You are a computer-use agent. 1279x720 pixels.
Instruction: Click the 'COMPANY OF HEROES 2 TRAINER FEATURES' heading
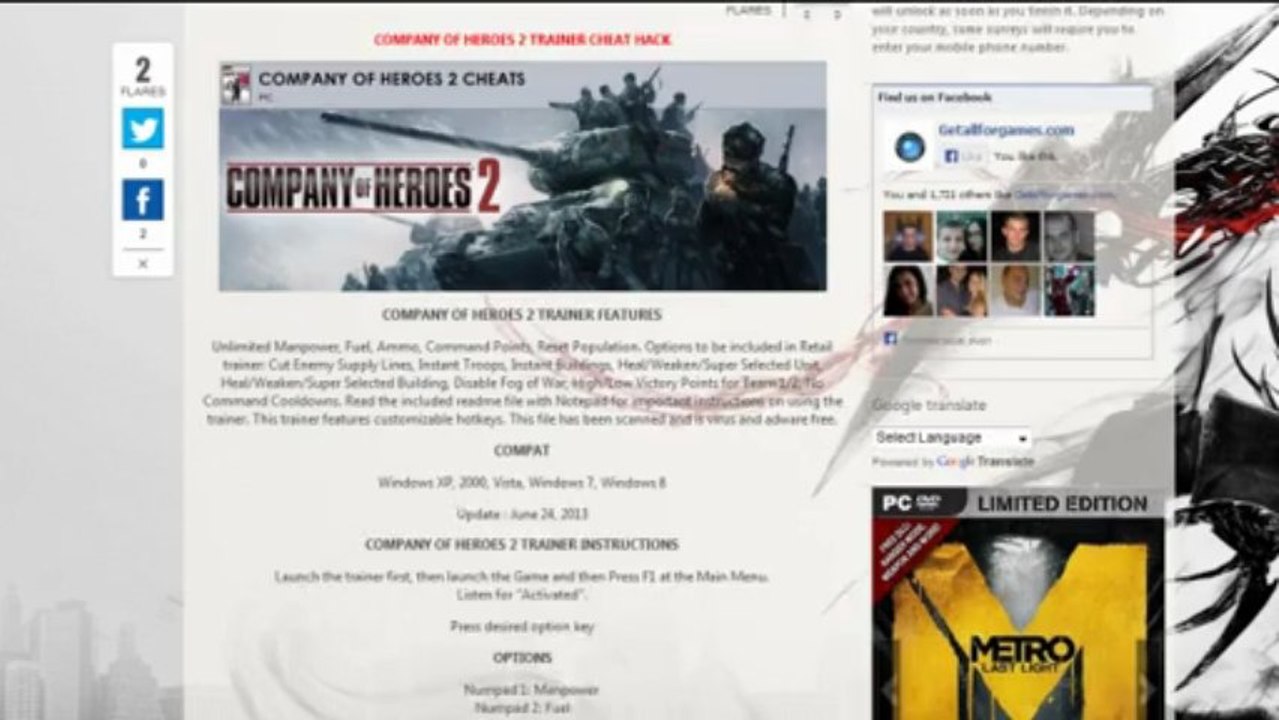522,315
